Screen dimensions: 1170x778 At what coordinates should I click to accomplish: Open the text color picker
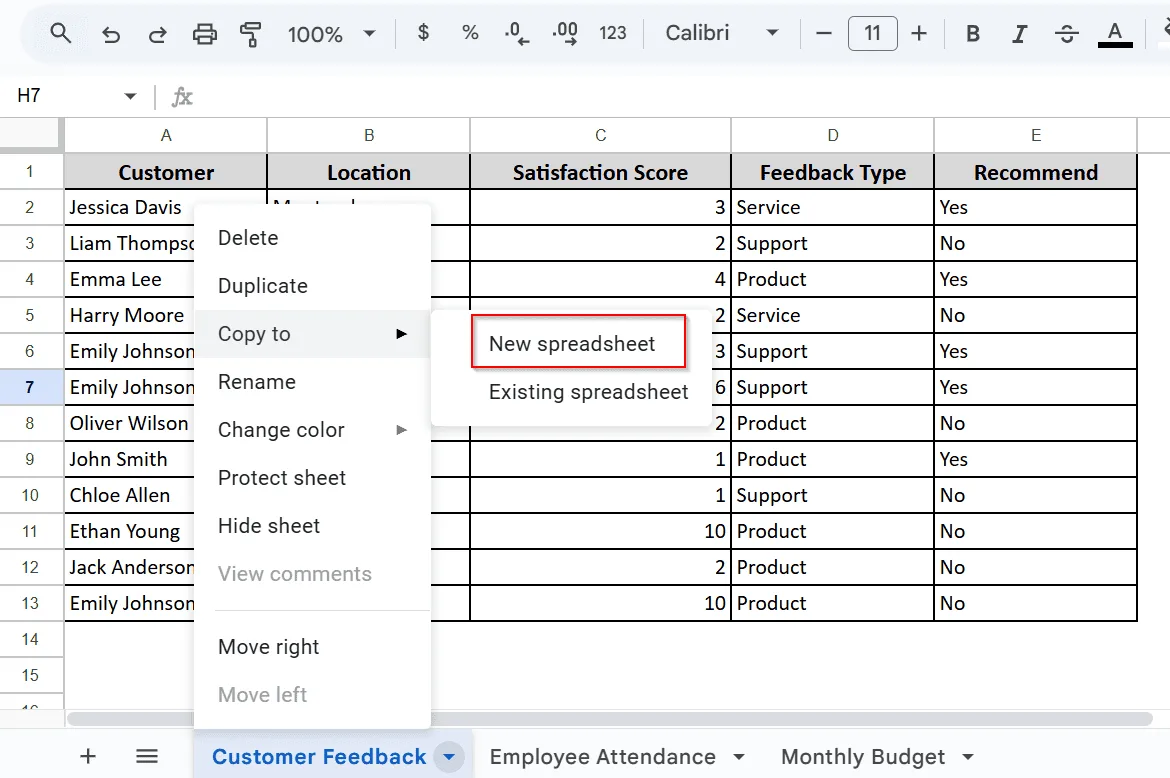click(1115, 34)
